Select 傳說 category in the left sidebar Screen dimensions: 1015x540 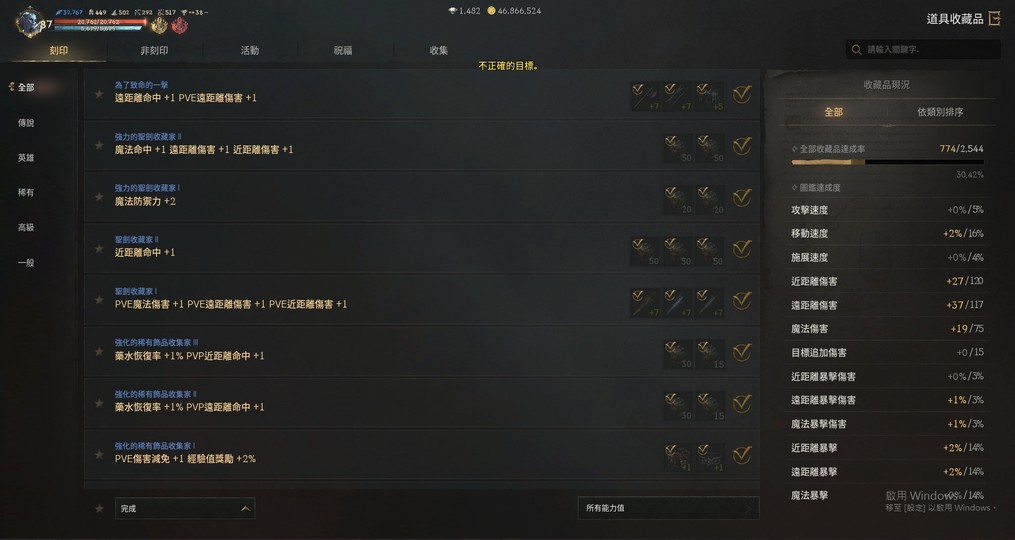[26, 122]
